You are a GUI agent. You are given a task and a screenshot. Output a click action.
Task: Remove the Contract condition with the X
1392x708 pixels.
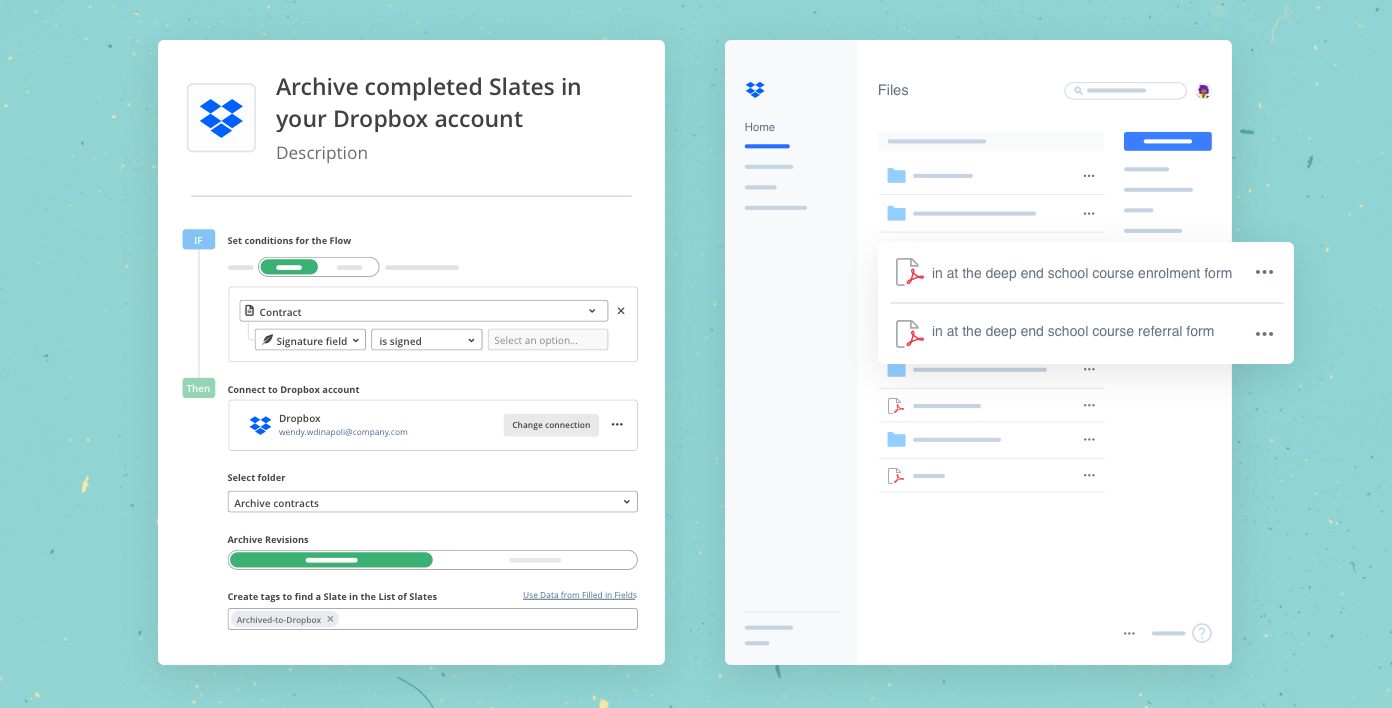[x=621, y=311]
